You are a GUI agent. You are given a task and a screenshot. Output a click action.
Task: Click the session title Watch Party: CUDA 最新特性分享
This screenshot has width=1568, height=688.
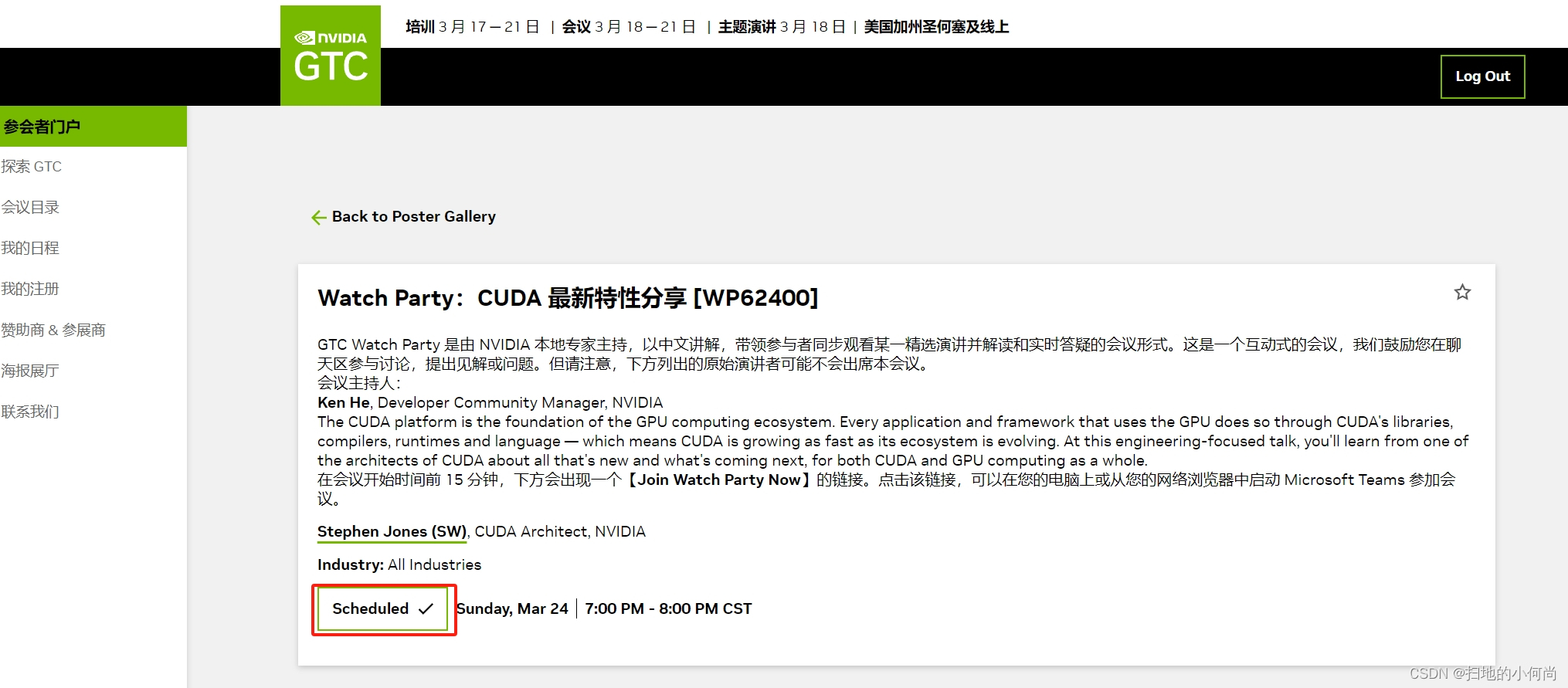[568, 298]
